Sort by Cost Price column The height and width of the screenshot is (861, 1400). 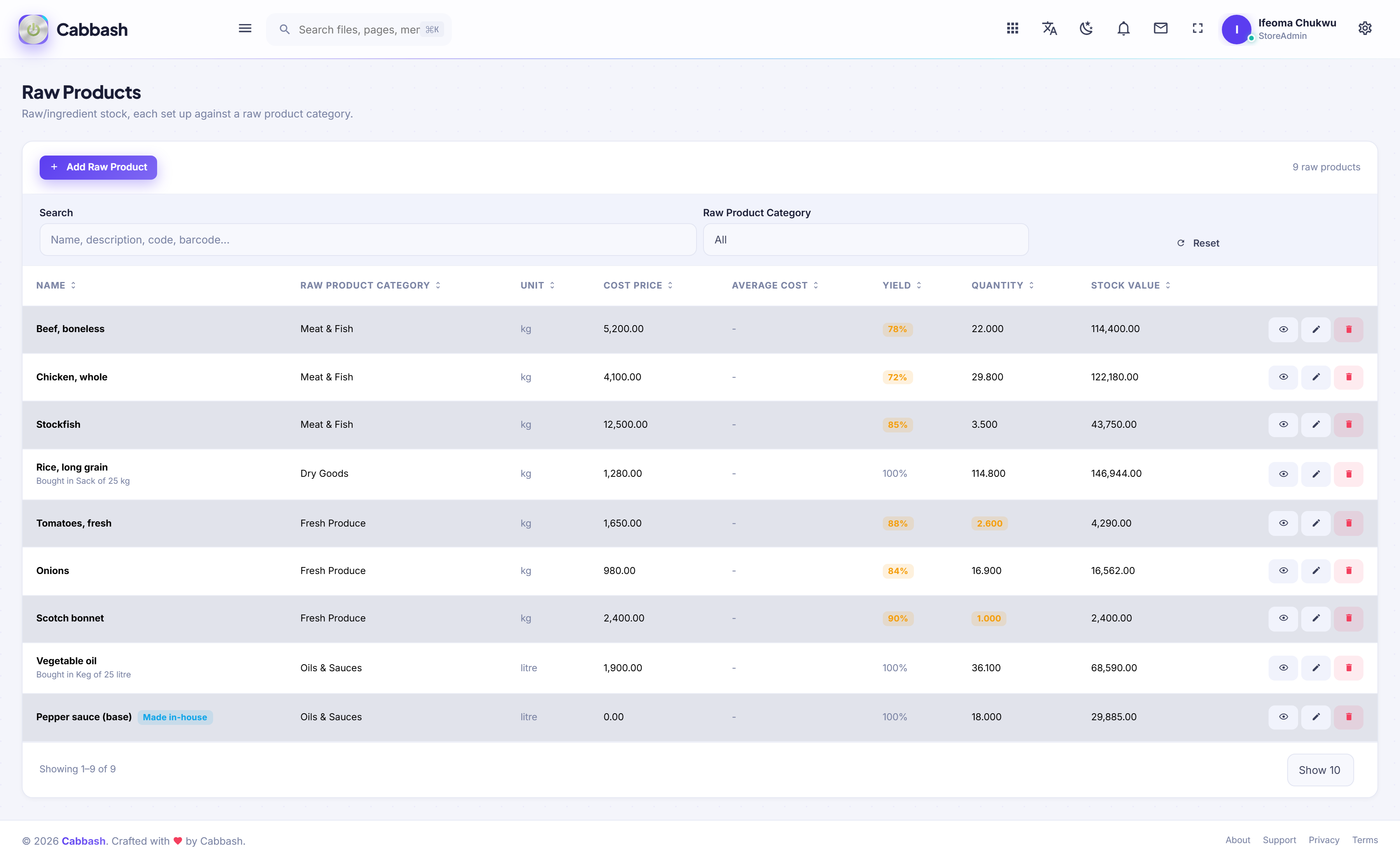pyautogui.click(x=638, y=285)
